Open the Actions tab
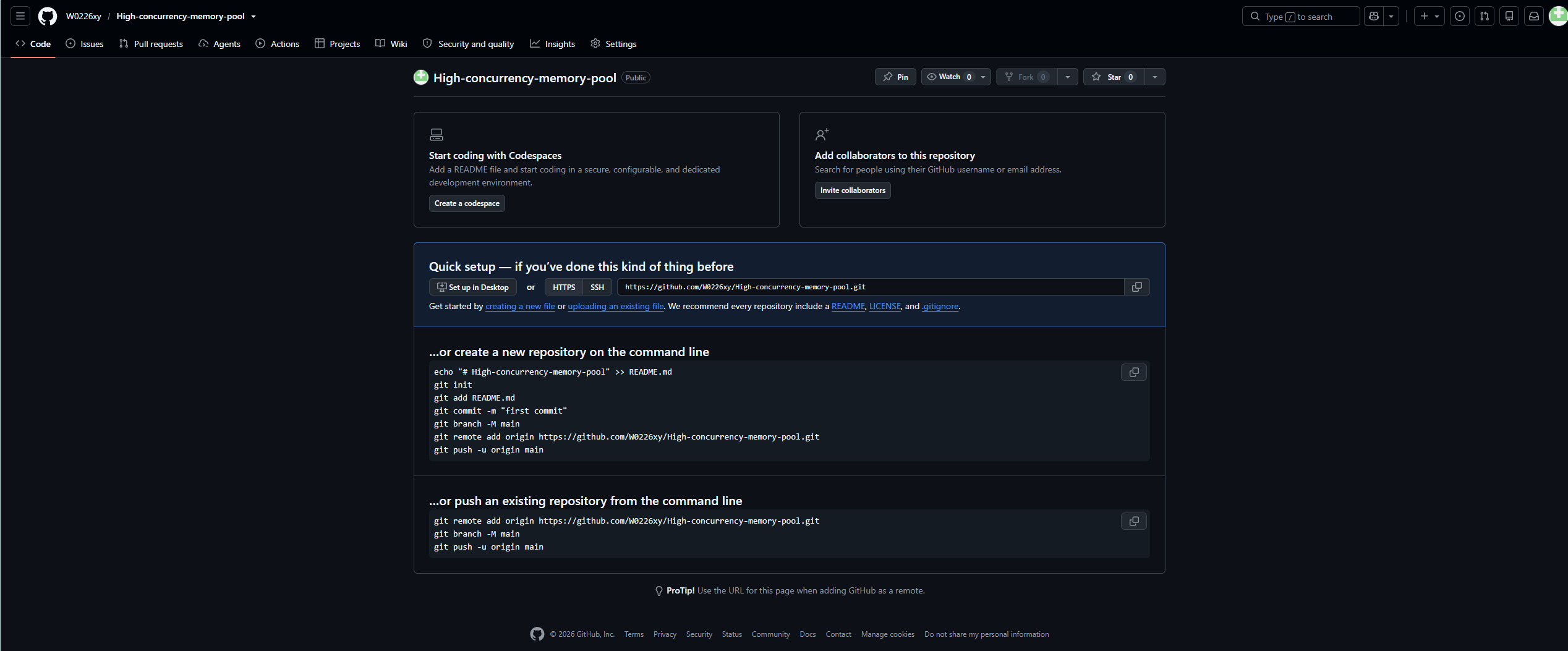The height and width of the screenshot is (651, 1568). 278,44
